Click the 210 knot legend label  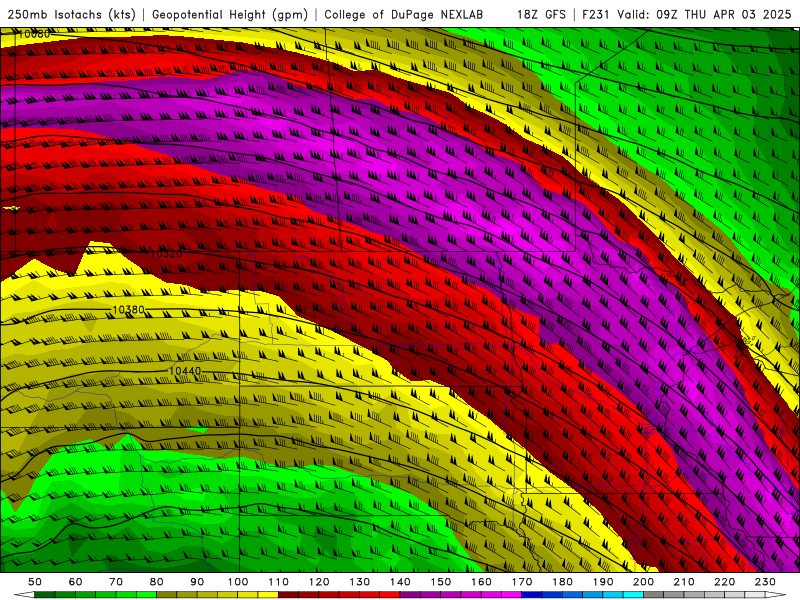[x=684, y=582]
